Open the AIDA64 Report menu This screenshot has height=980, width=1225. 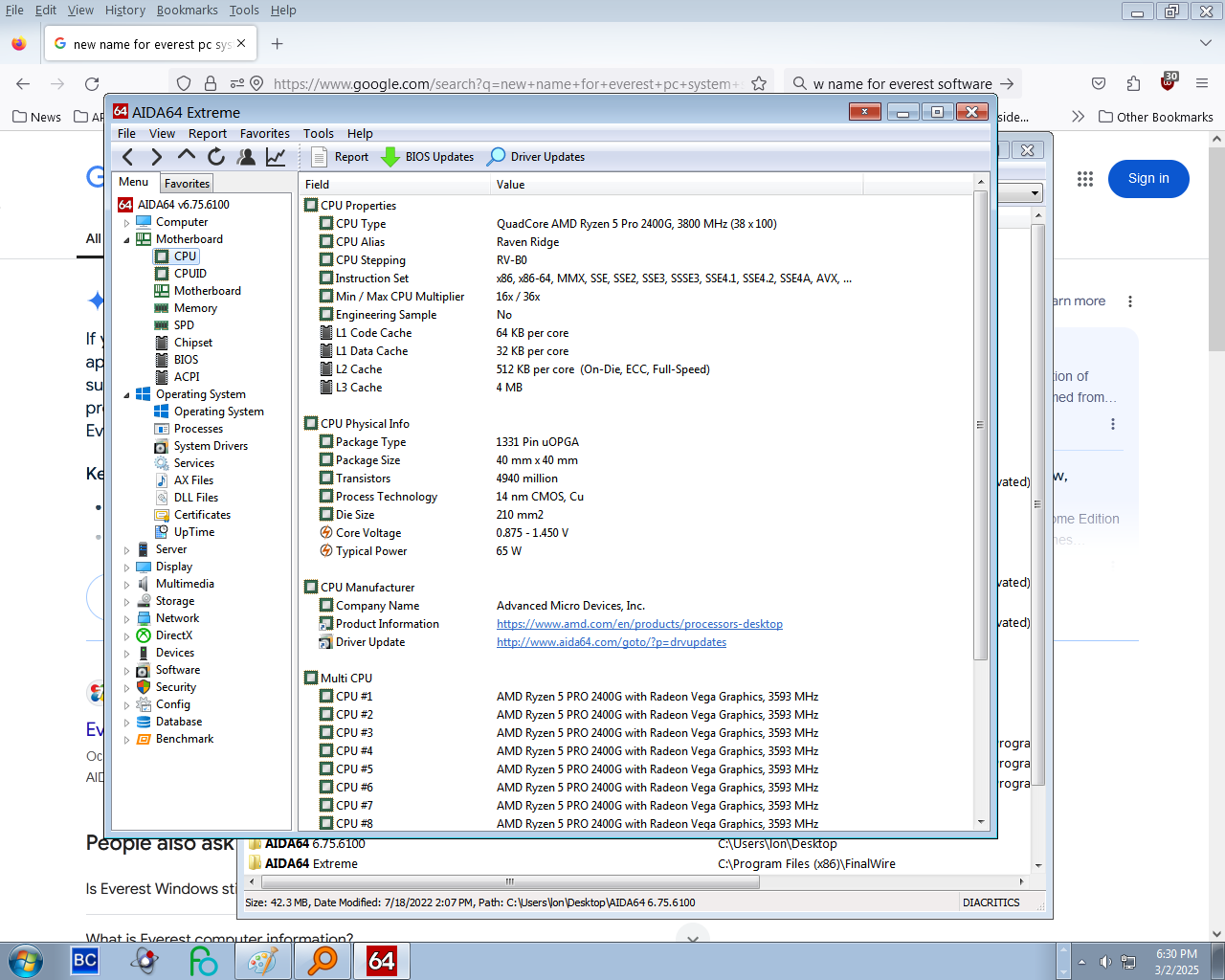208,134
